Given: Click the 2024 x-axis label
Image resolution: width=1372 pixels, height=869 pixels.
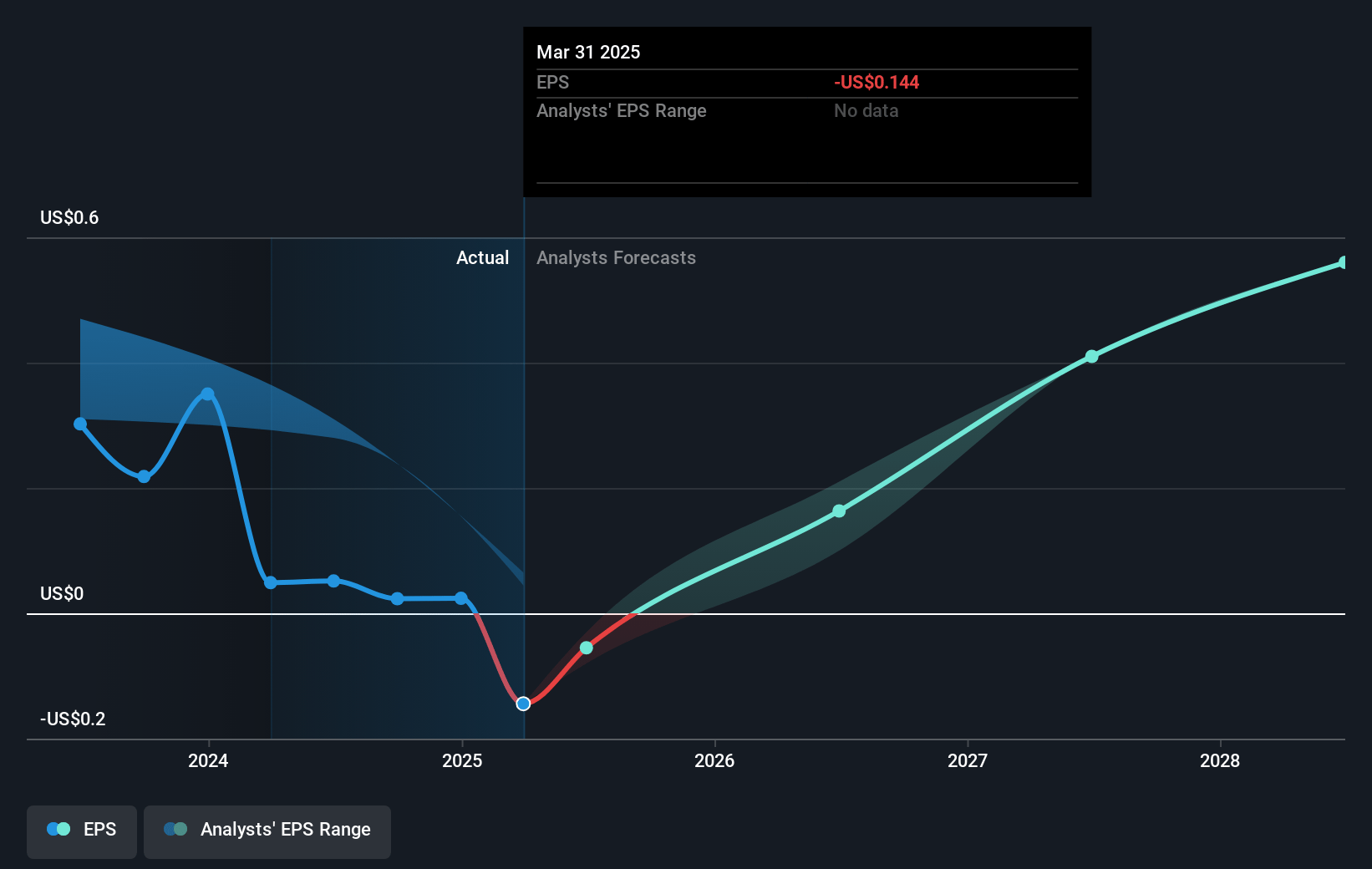Looking at the screenshot, I should pyautogui.click(x=208, y=760).
